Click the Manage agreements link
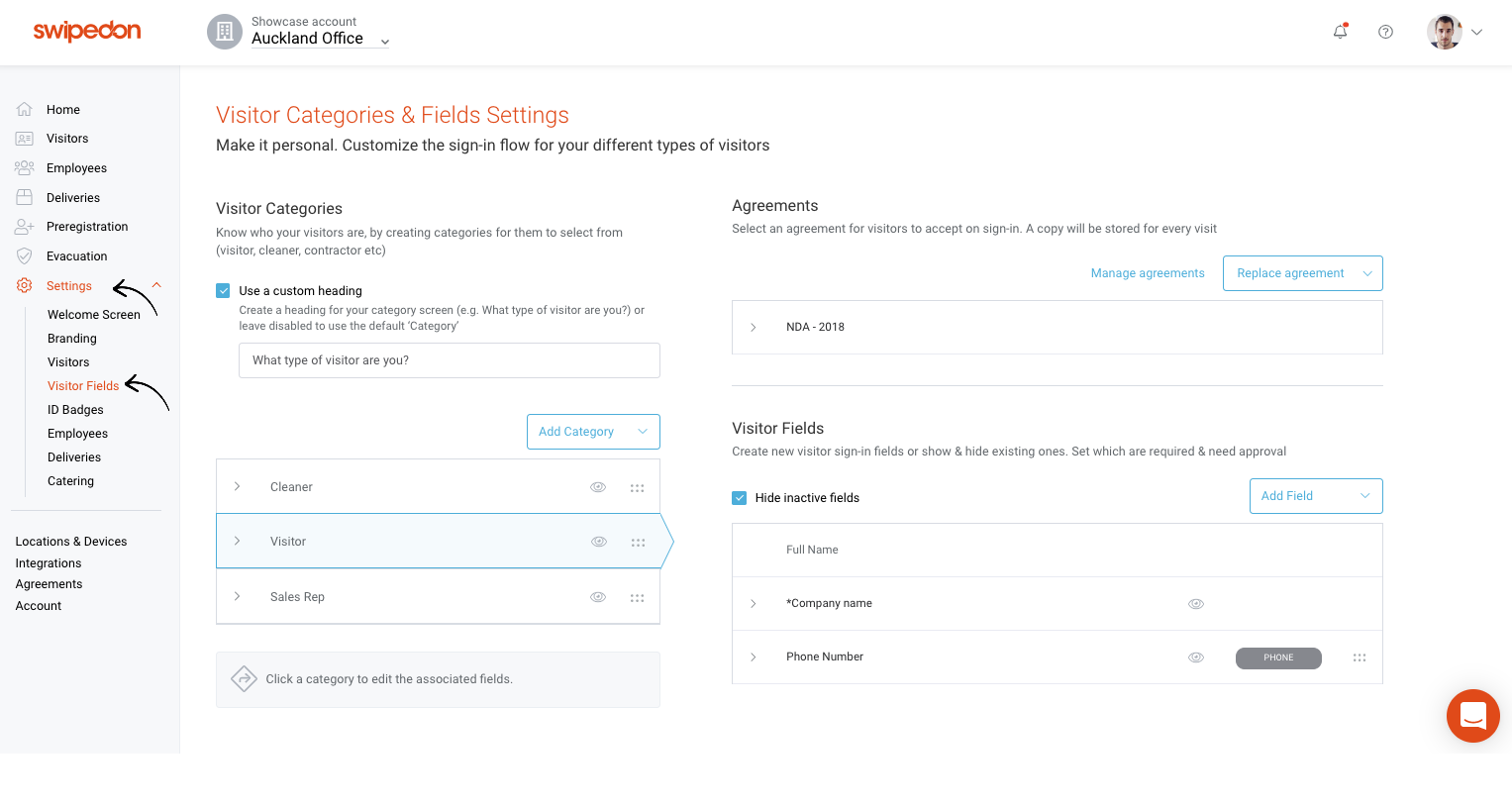 pos(1148,273)
